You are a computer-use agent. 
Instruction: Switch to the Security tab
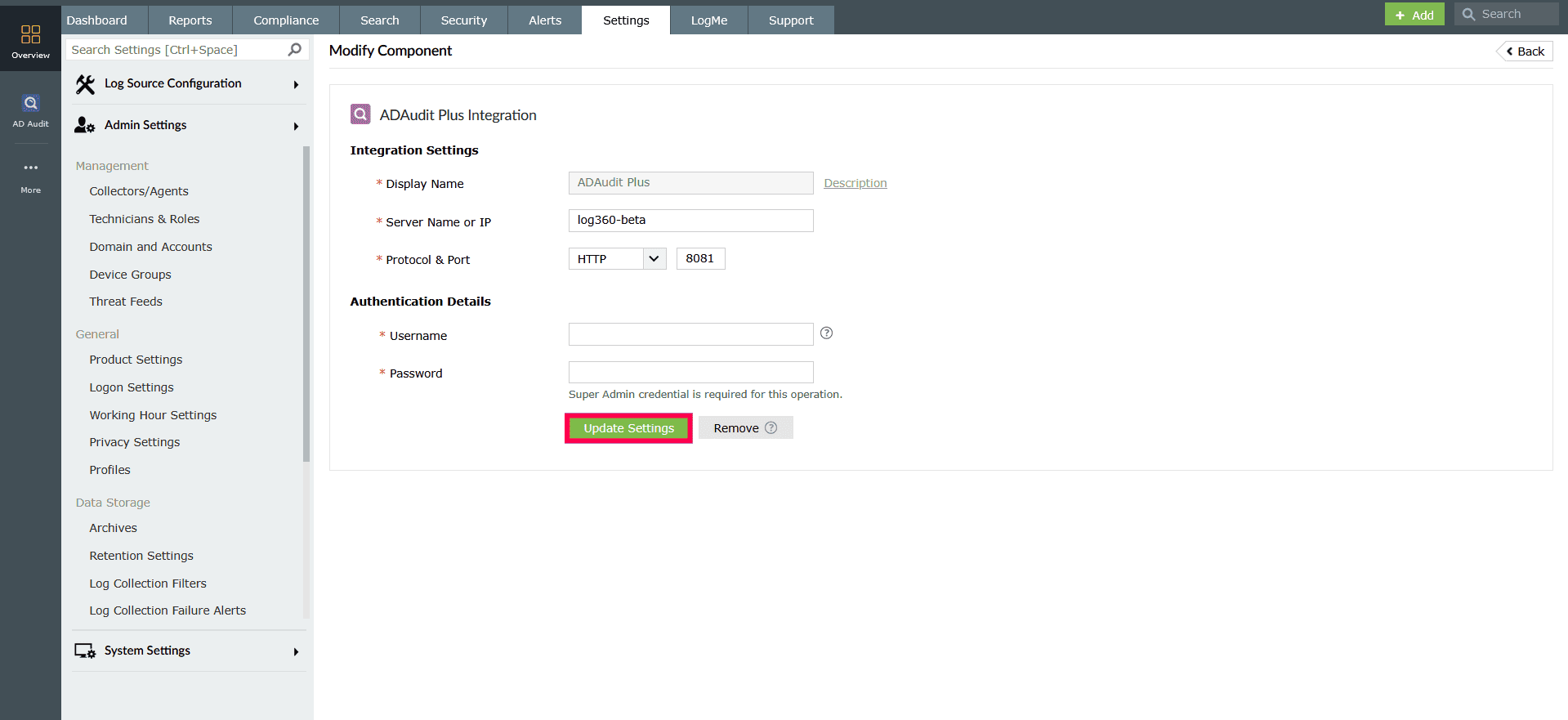coord(464,20)
